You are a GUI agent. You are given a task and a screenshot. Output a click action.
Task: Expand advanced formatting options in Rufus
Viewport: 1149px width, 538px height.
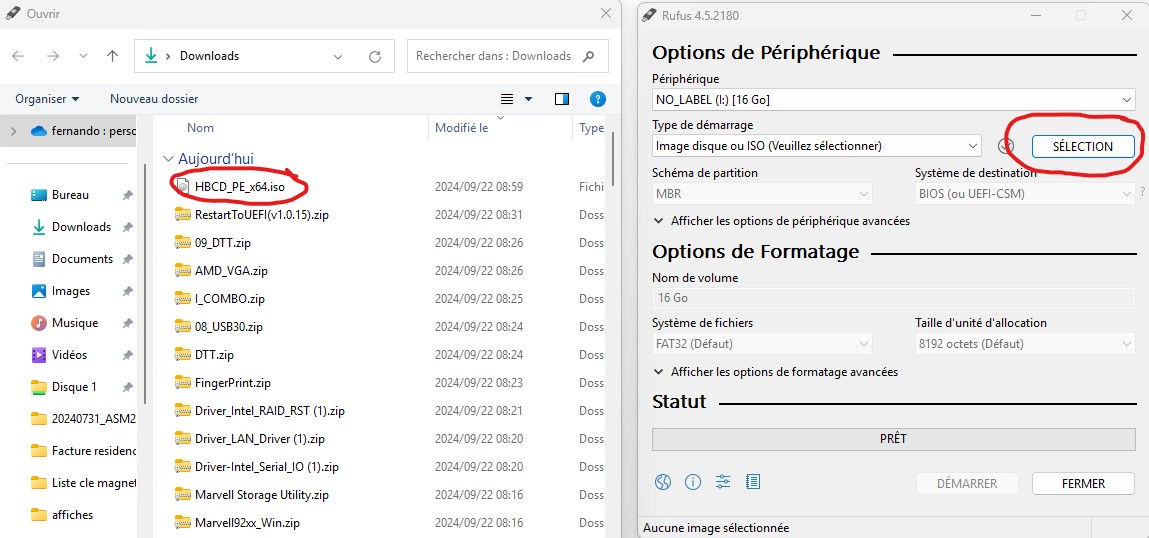point(775,372)
